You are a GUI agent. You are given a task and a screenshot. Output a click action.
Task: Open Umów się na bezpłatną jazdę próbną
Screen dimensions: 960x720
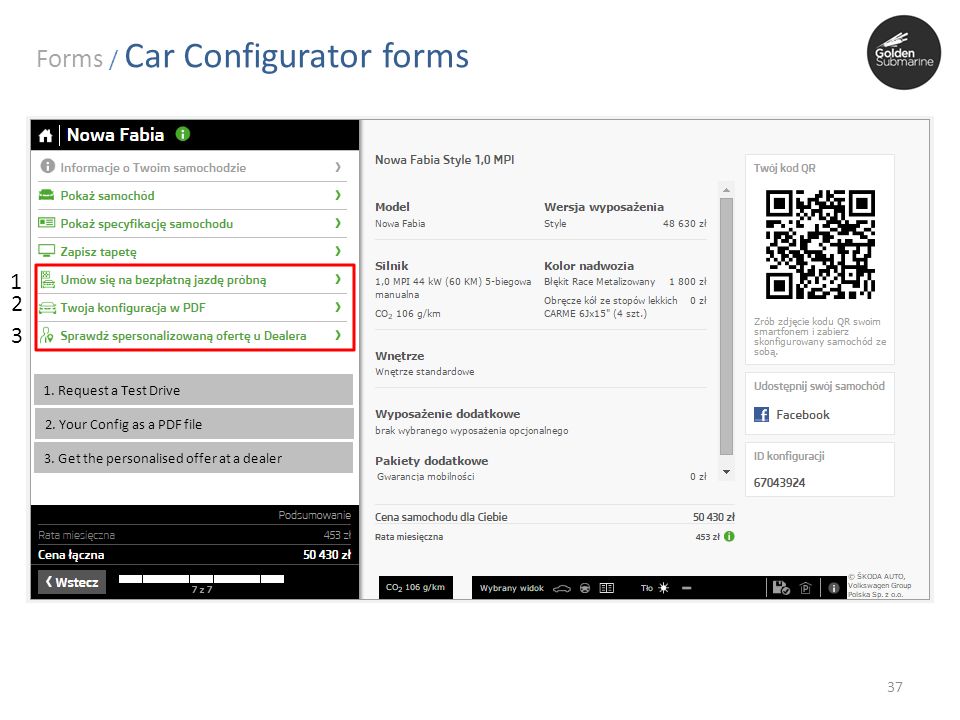point(192,280)
